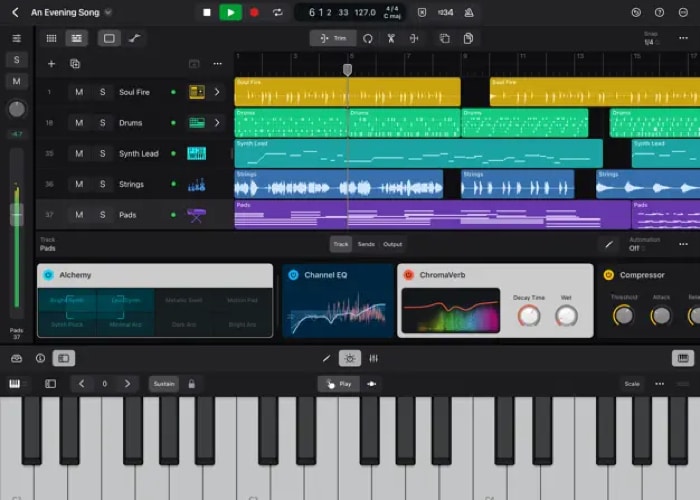700x500 pixels.
Task: Click the red Record button
Action: [254, 12]
